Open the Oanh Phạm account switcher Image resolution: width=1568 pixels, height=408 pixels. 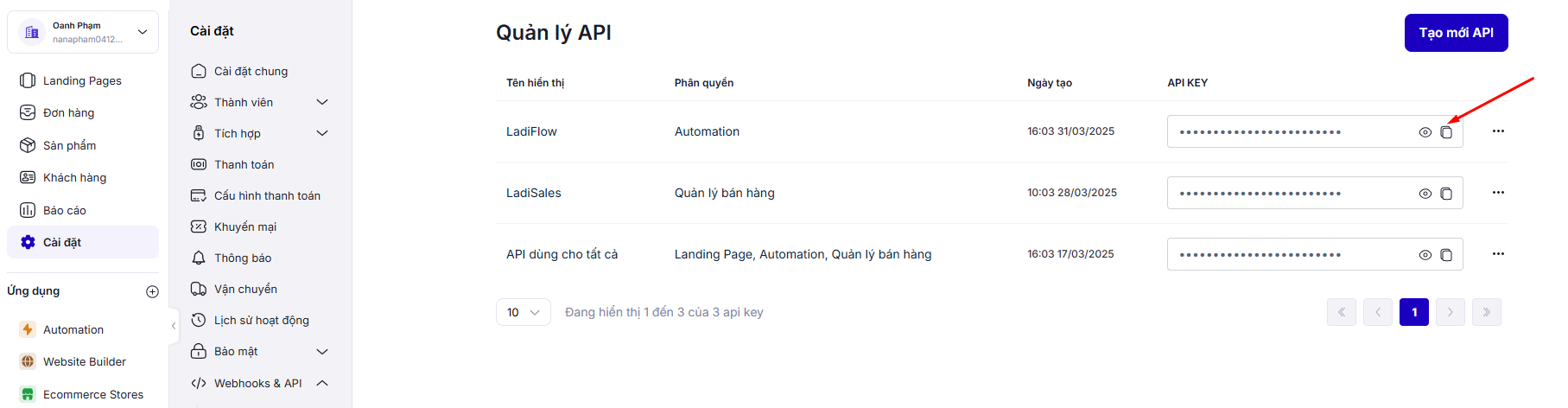(x=83, y=32)
